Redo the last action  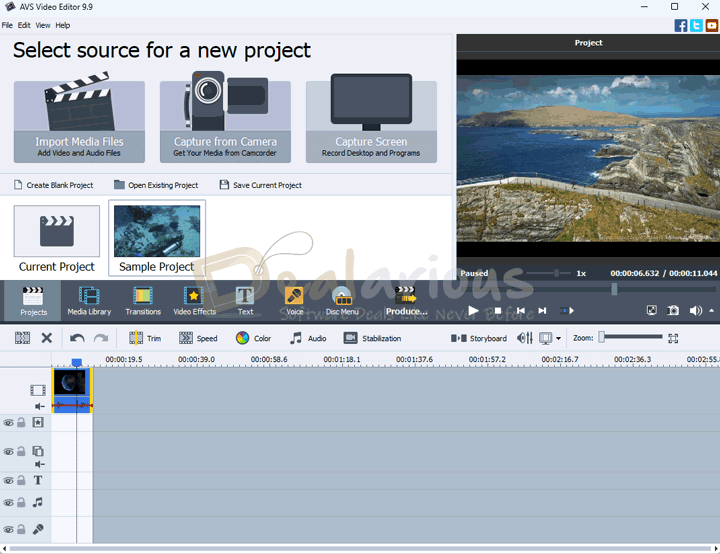tap(101, 339)
